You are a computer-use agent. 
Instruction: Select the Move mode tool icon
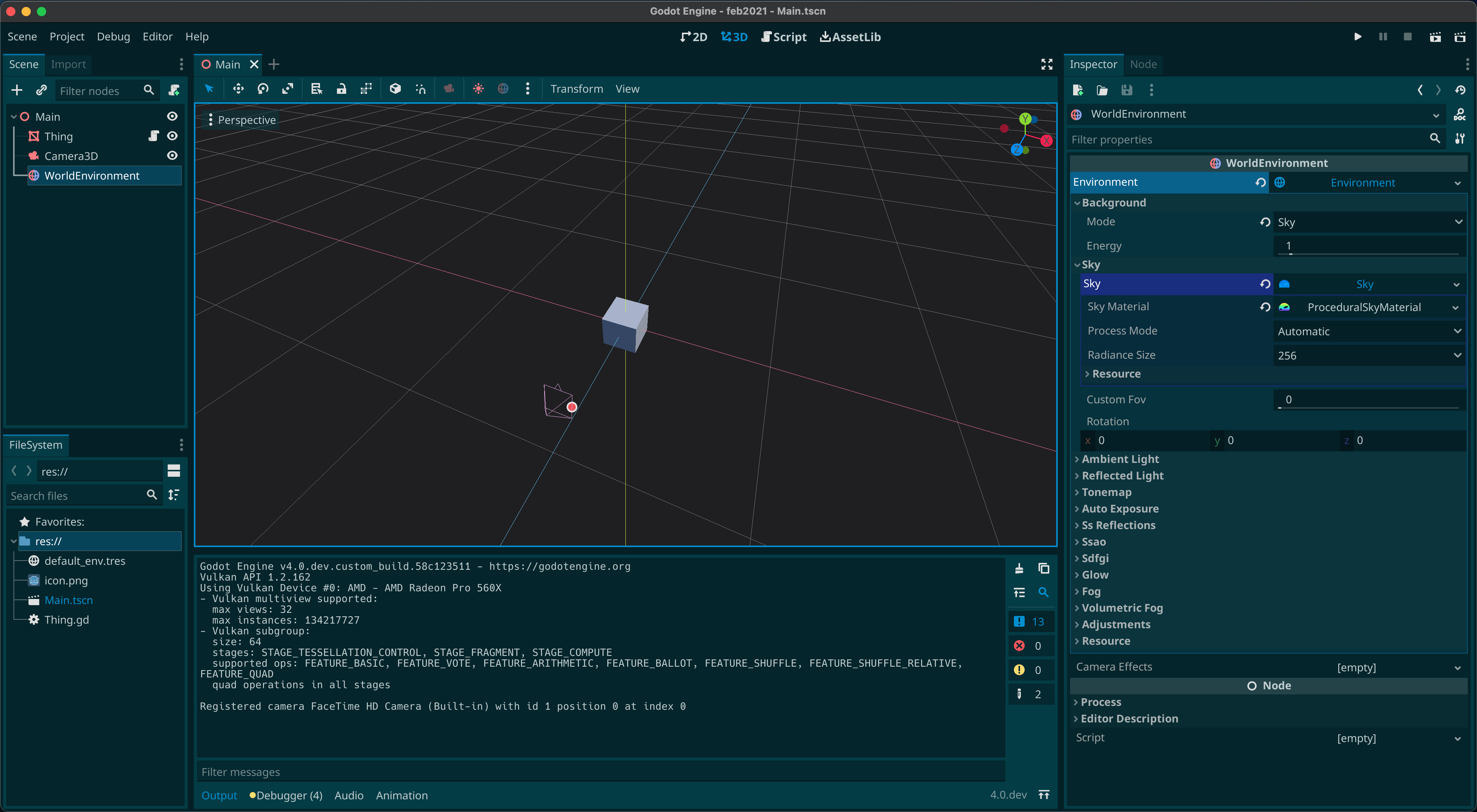point(238,89)
